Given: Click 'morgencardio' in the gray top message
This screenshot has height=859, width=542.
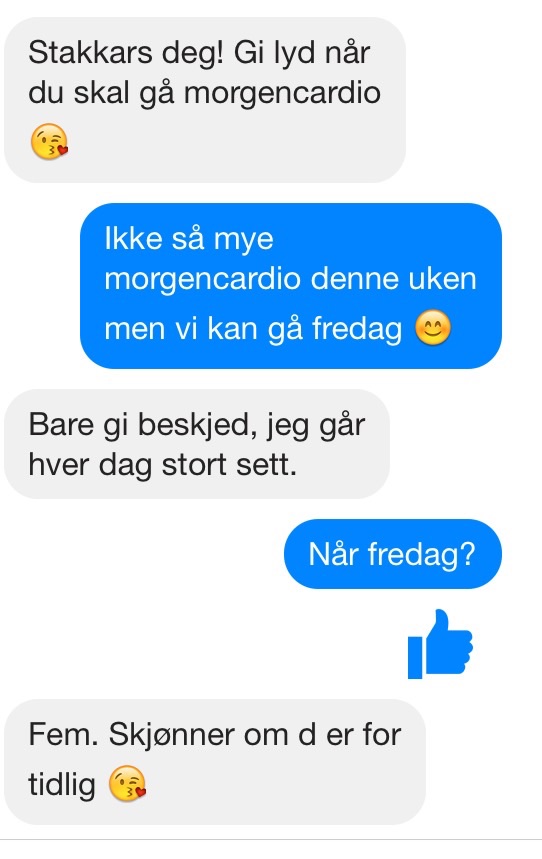Looking at the screenshot, I should coord(282,93).
